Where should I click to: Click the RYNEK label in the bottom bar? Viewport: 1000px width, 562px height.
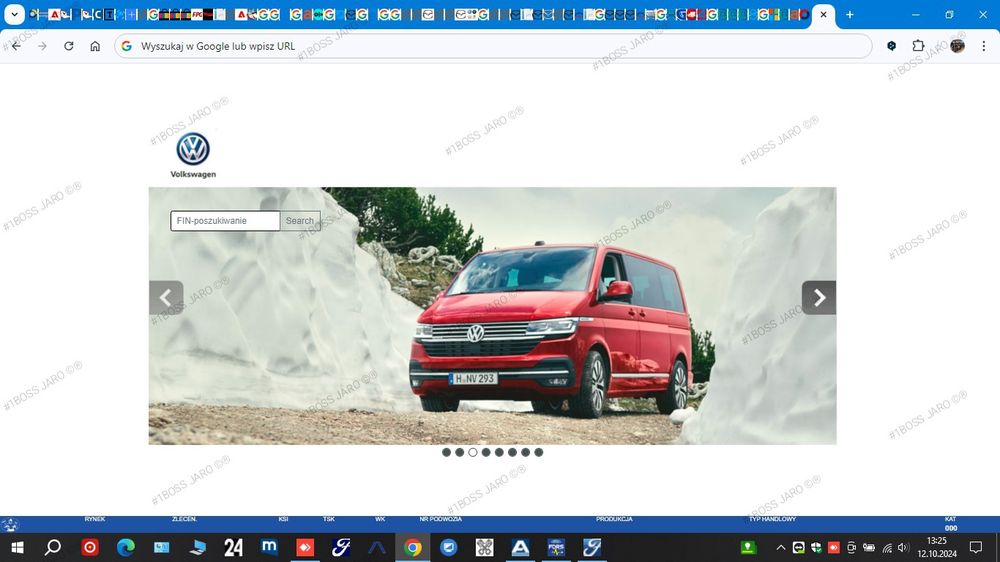(x=95, y=519)
